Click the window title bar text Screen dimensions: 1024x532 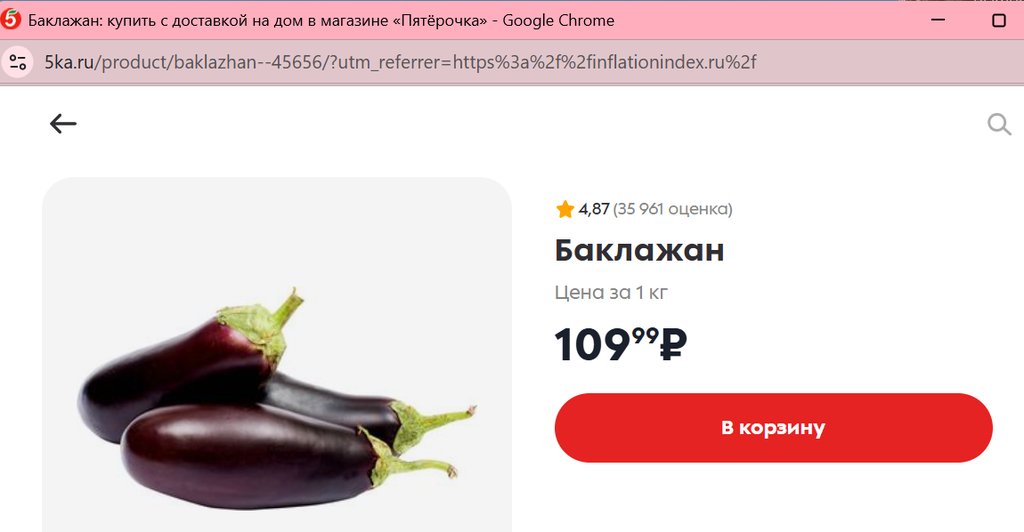click(321, 20)
